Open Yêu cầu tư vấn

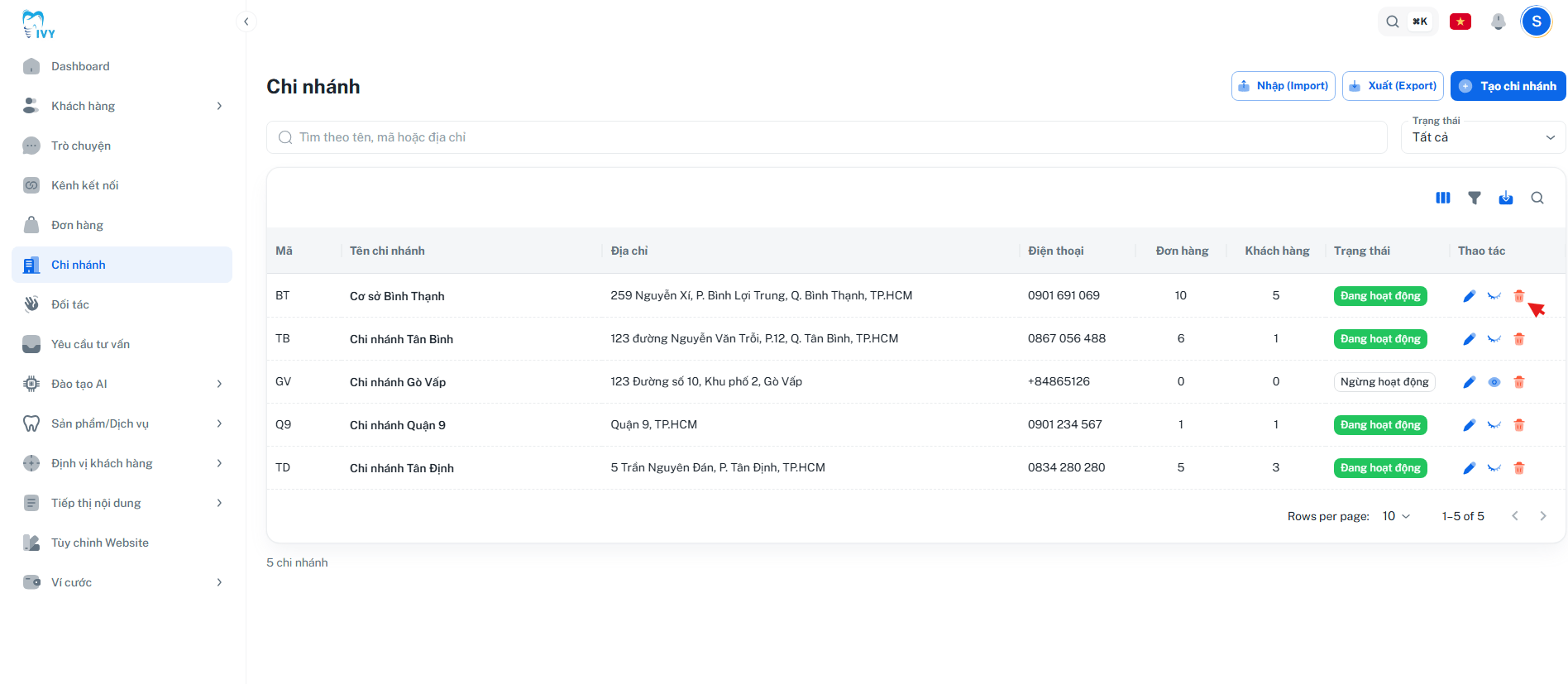tap(122, 344)
